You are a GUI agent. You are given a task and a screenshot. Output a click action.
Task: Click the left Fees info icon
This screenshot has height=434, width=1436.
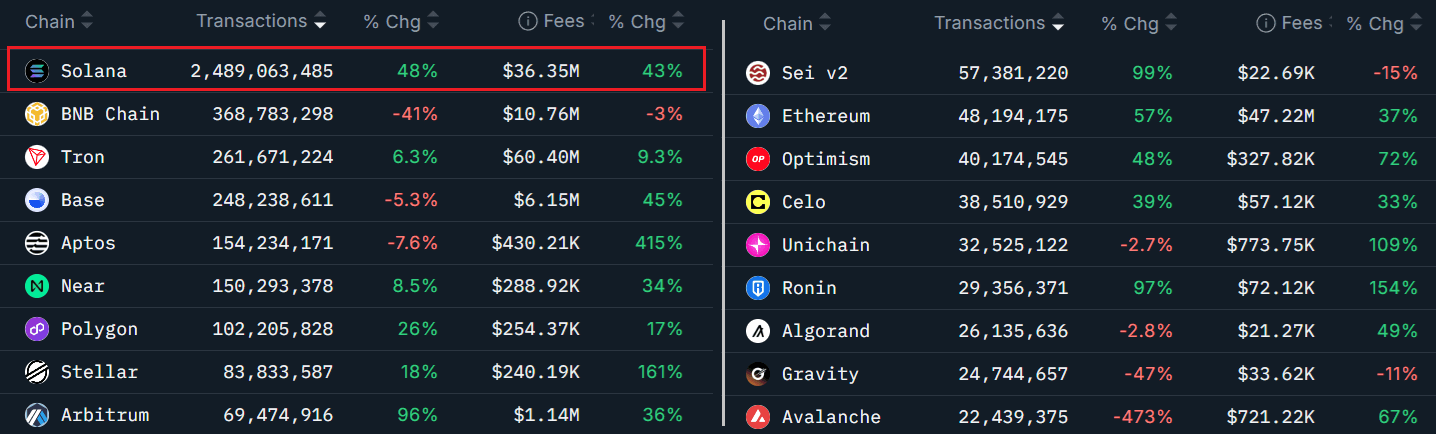click(527, 21)
